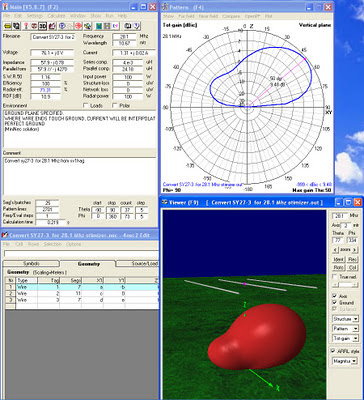
Task: Click the blue circular icon in Main toolbar
Action: point(62,26)
